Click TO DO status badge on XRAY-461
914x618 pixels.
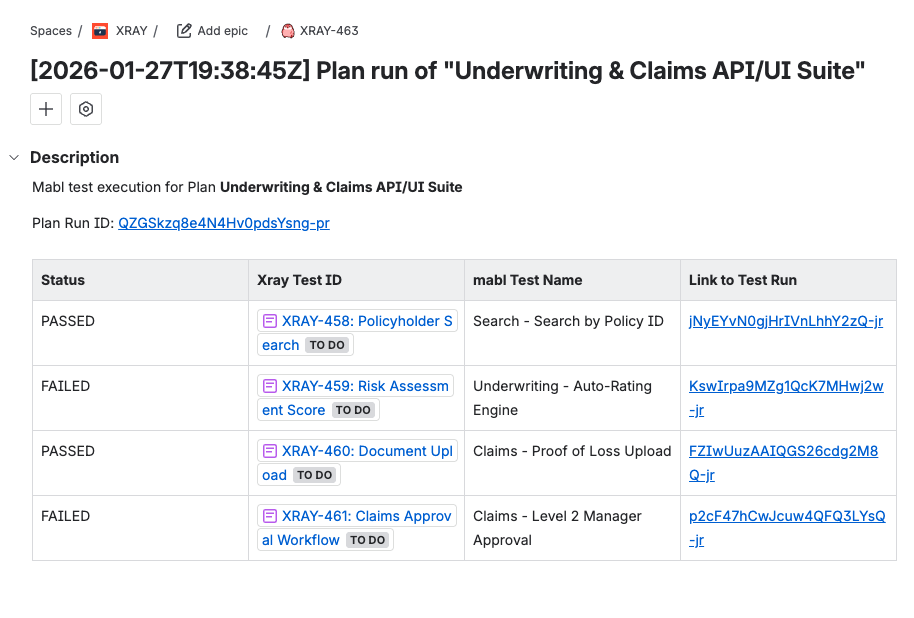[x=367, y=540]
